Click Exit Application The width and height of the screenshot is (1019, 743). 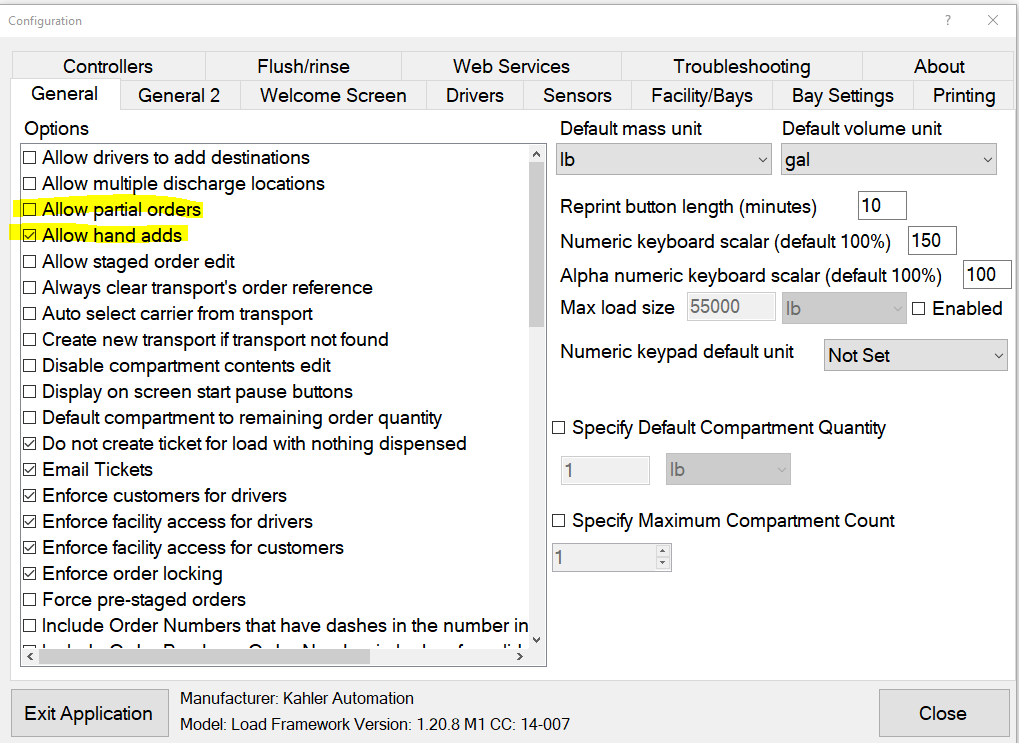coord(89,713)
